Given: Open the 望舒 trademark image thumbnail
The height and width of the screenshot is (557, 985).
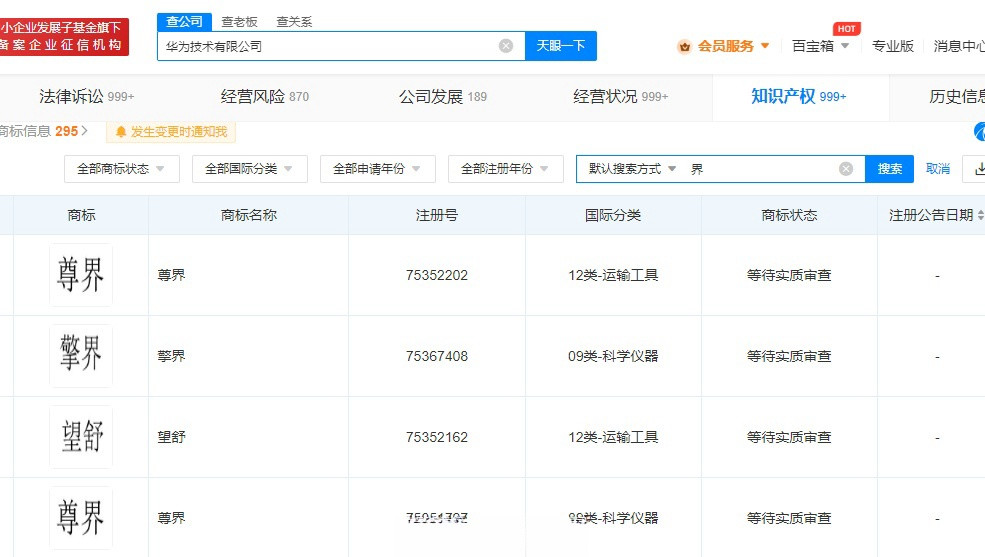Looking at the screenshot, I should click(81, 436).
